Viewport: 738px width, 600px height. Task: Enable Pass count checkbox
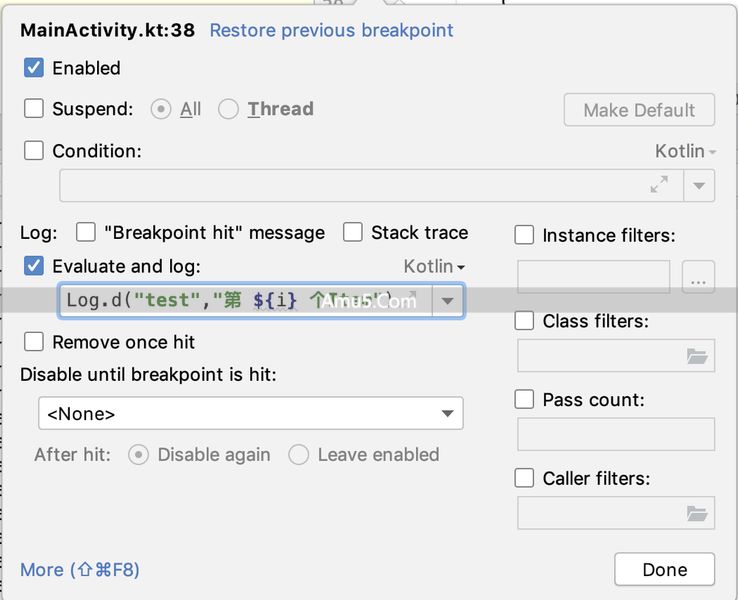524,400
